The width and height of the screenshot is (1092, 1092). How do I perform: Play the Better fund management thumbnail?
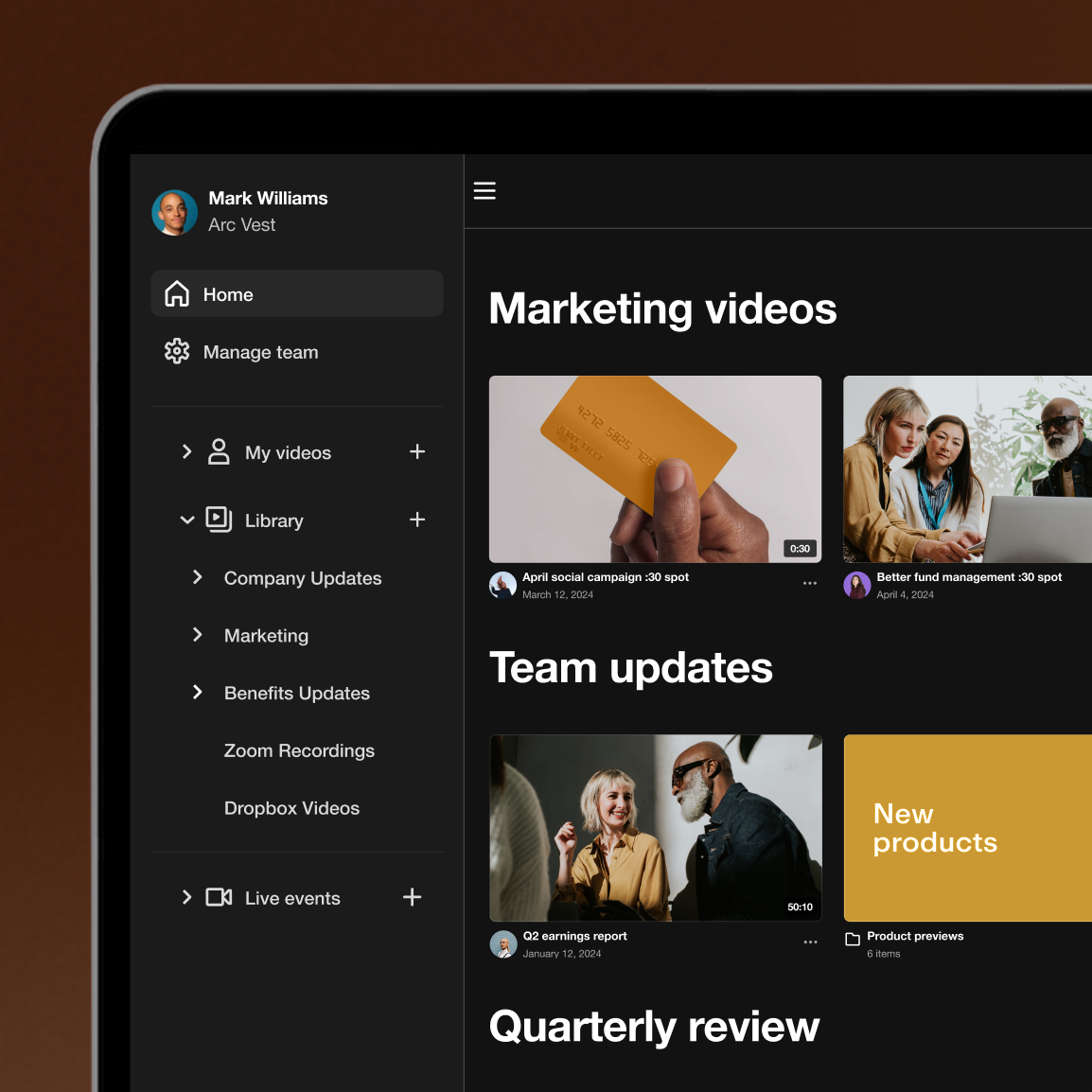(967, 468)
